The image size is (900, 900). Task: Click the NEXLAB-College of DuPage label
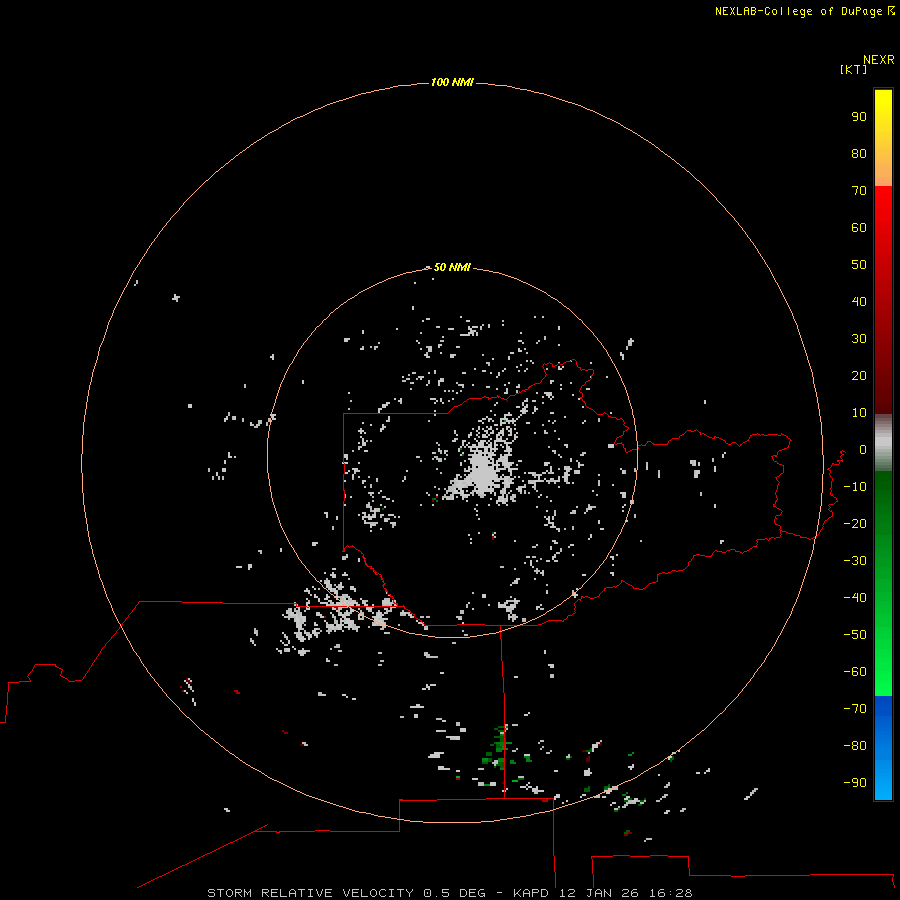[804, 11]
